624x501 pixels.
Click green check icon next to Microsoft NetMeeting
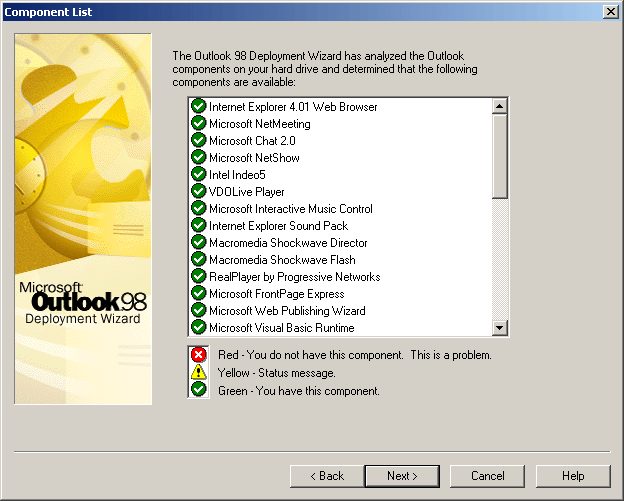[198, 123]
